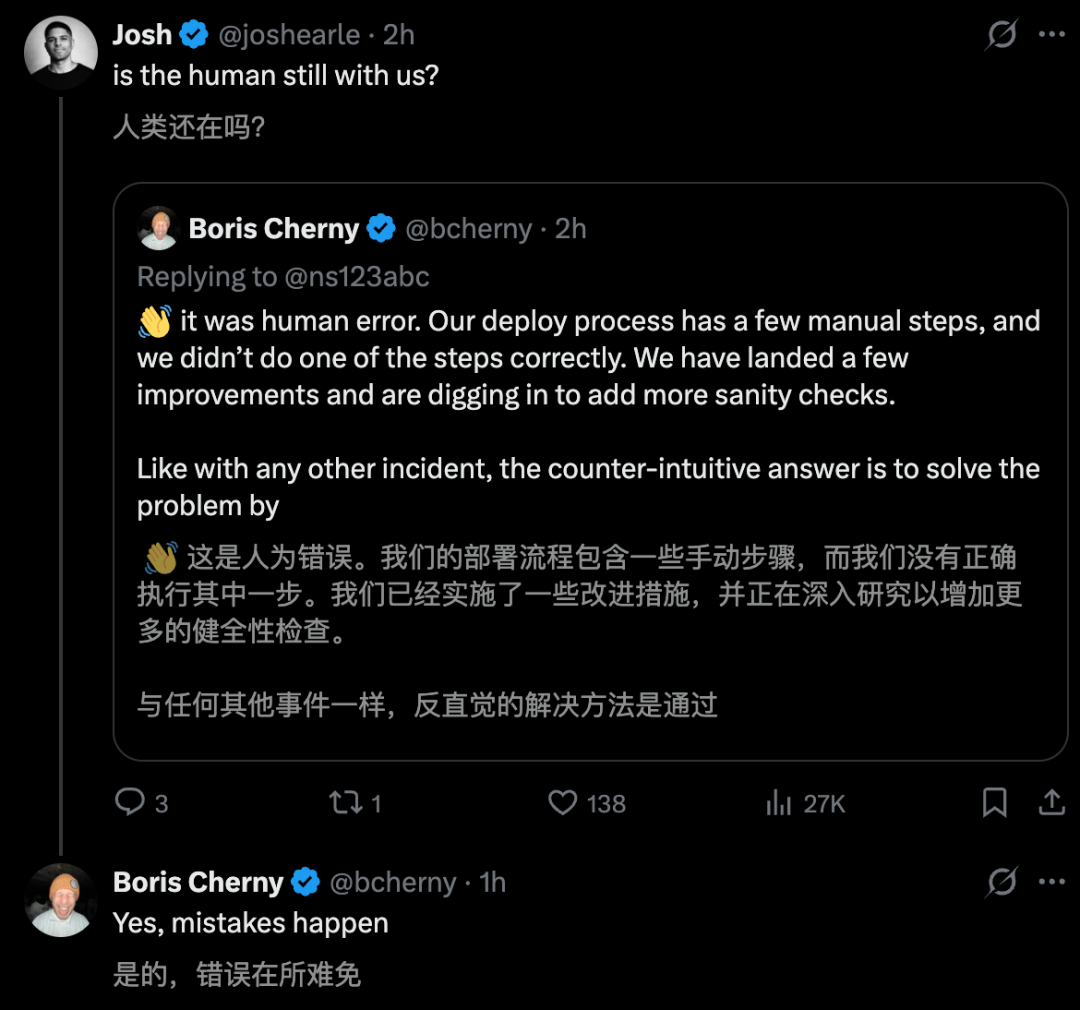The height and width of the screenshot is (1010, 1080).
Task: Open more options for Josh's tweet
Action: coord(1051,36)
